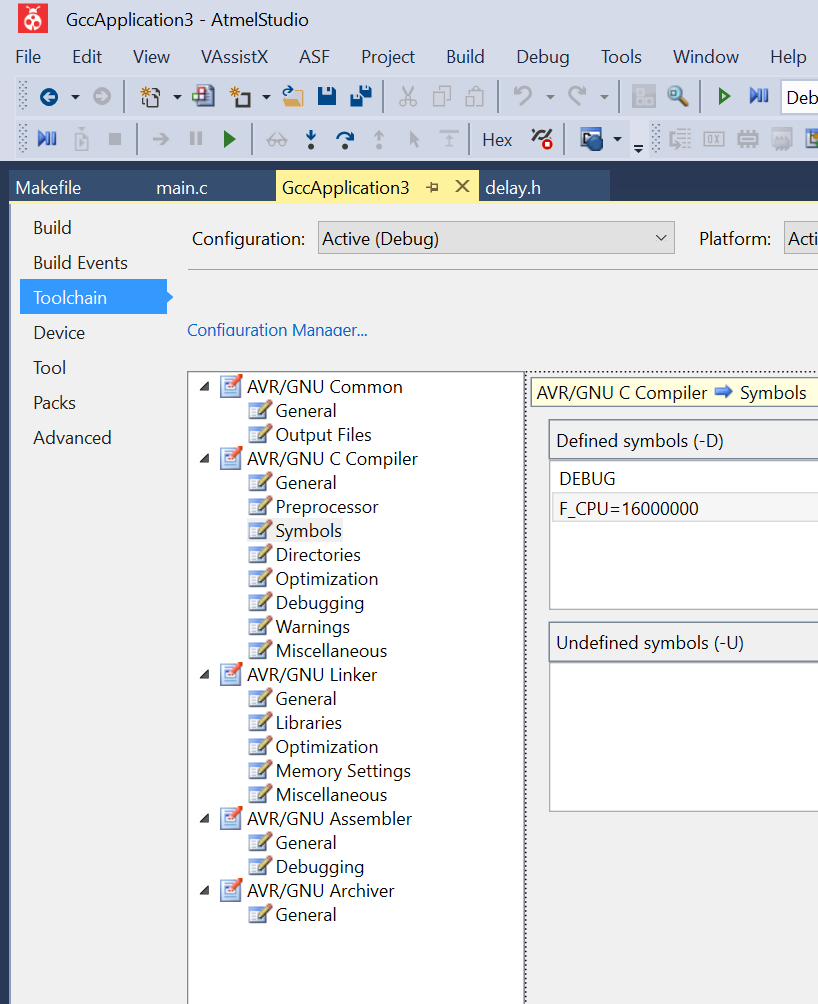The image size is (818, 1004).
Task: Select the Build Events properties page
Action: coord(80,263)
